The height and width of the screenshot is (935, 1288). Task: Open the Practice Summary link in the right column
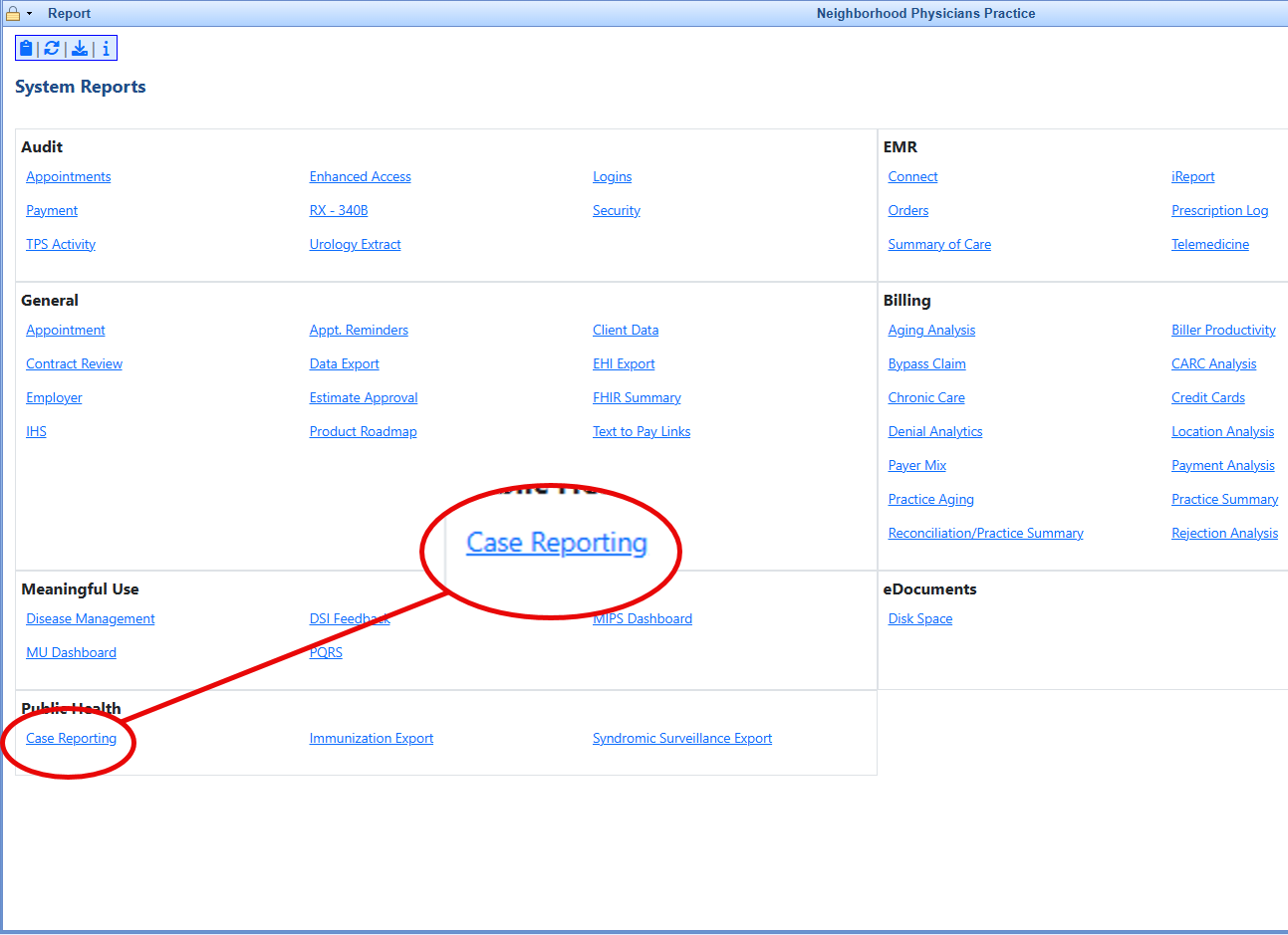tap(1225, 500)
